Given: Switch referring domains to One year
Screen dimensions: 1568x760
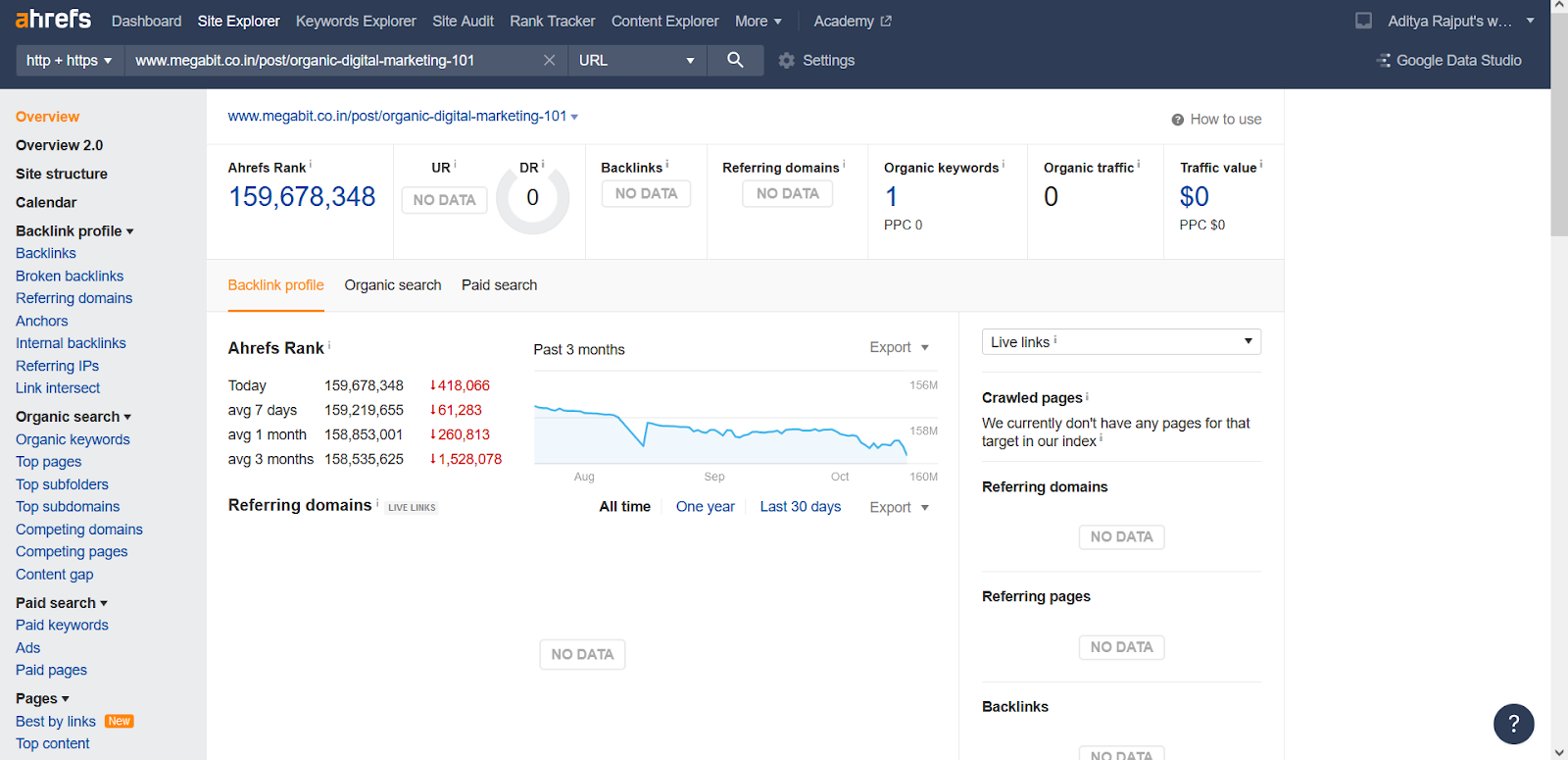Looking at the screenshot, I should (705, 507).
